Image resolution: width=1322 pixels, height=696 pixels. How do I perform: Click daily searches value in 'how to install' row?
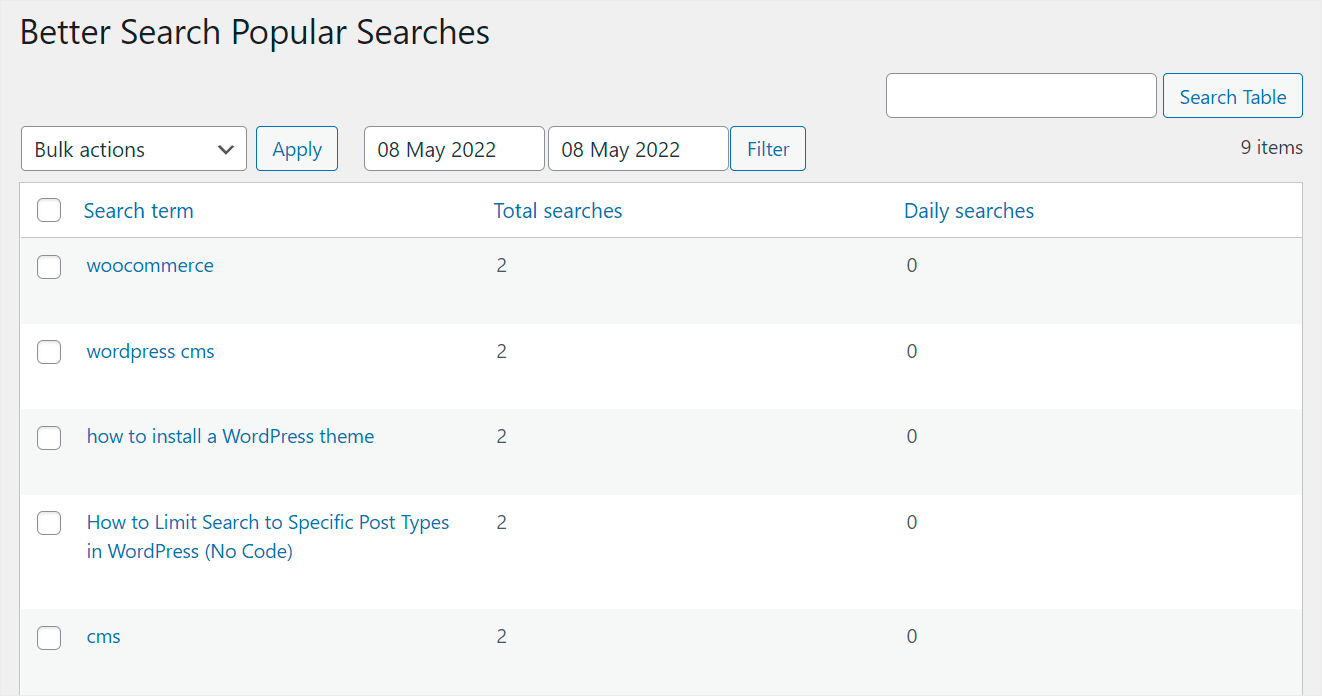click(x=912, y=436)
